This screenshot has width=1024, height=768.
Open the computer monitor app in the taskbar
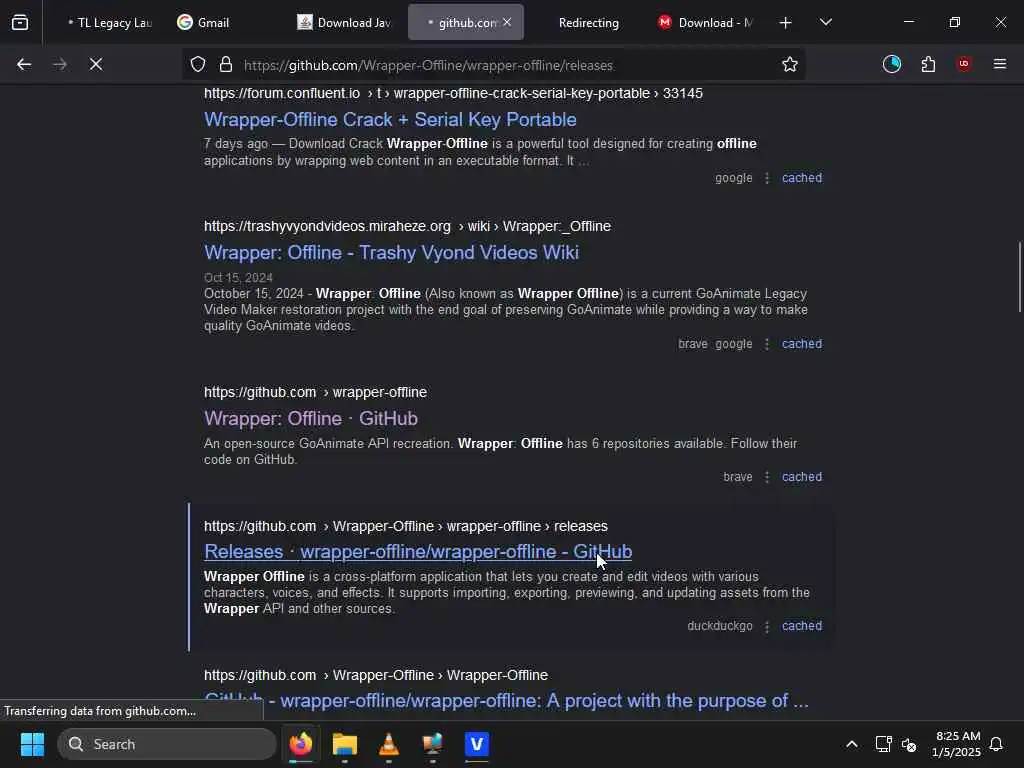[433, 744]
